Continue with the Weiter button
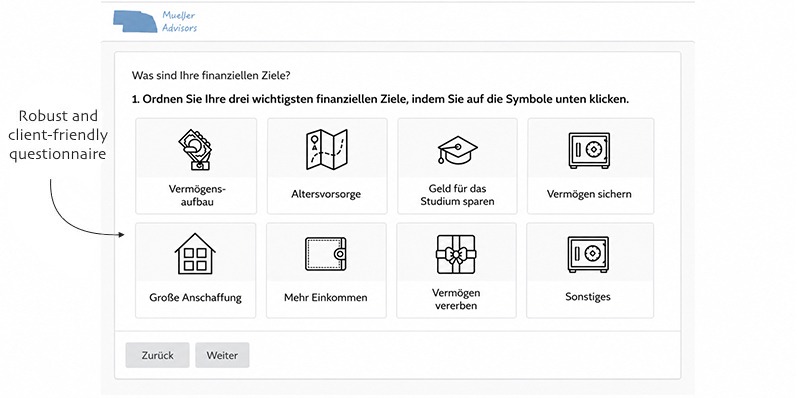 [222, 355]
